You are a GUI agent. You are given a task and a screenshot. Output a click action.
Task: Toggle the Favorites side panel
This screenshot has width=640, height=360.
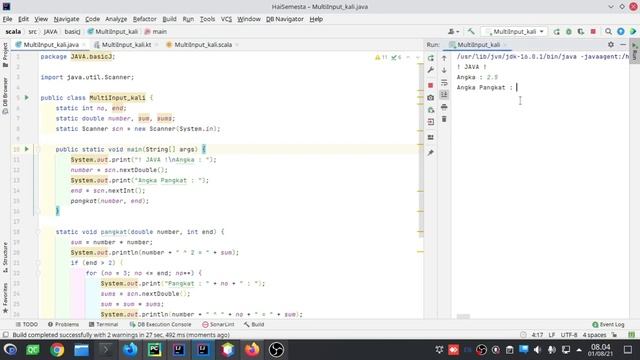pyautogui.click(x=5, y=298)
